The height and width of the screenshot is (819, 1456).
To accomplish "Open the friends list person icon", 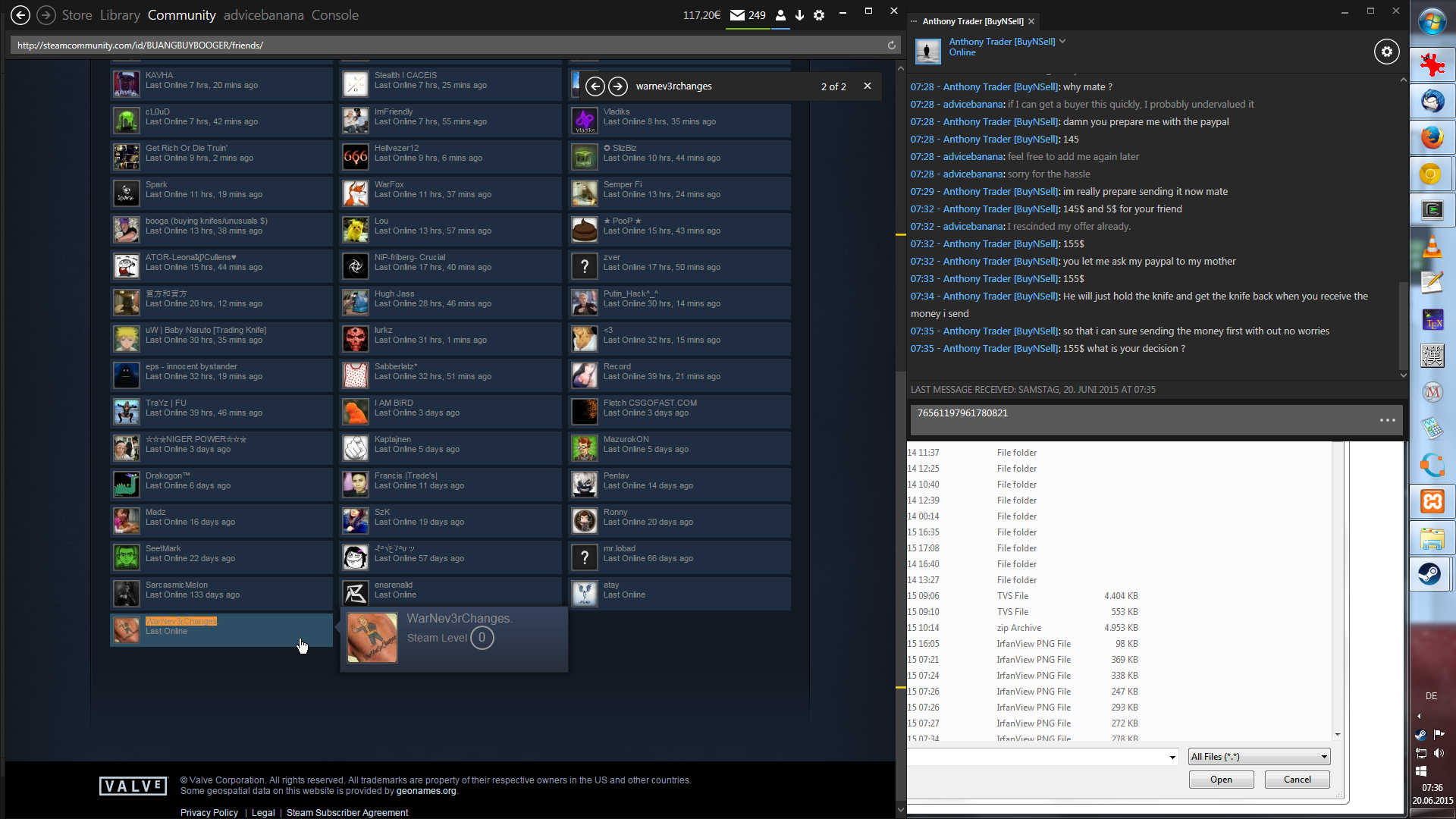I will [x=780, y=15].
